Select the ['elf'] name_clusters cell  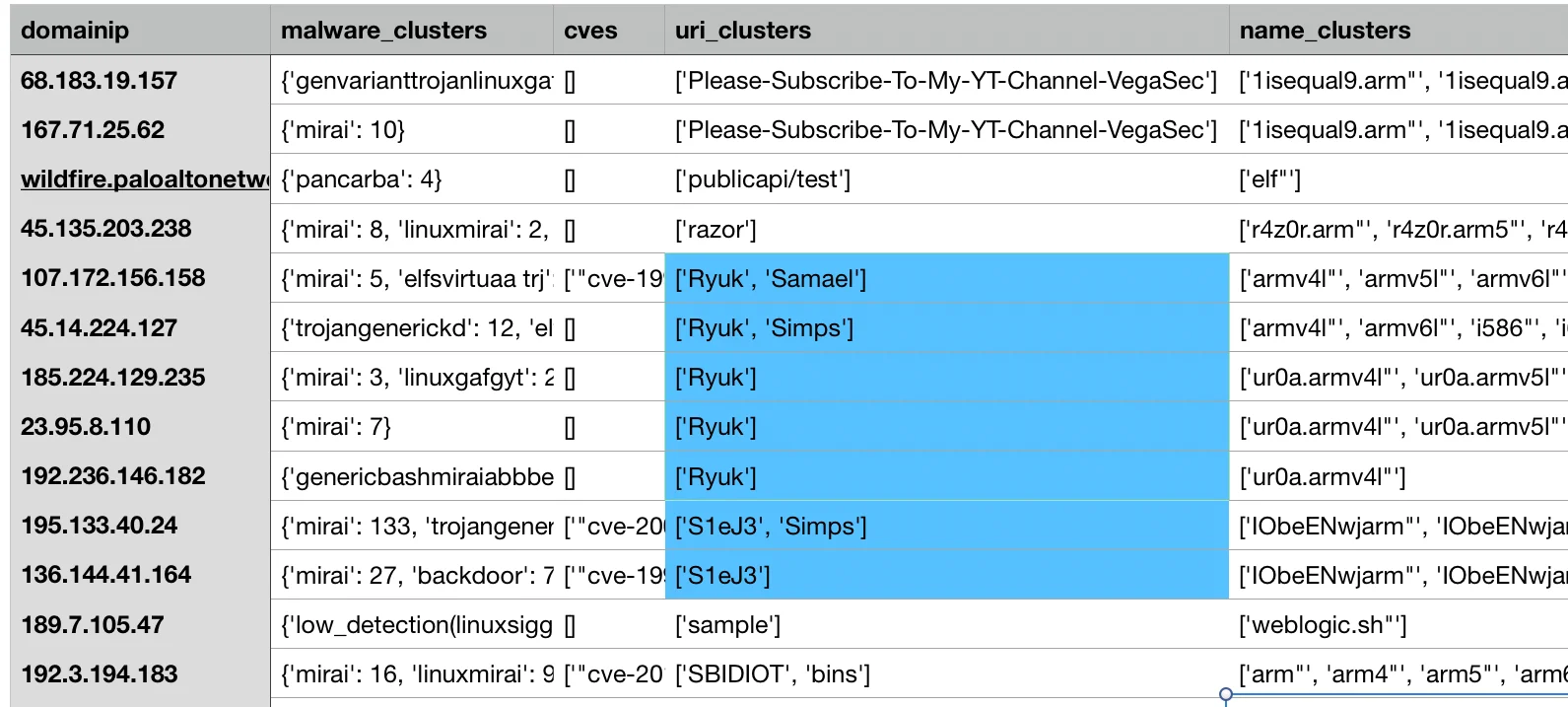[1398, 179]
